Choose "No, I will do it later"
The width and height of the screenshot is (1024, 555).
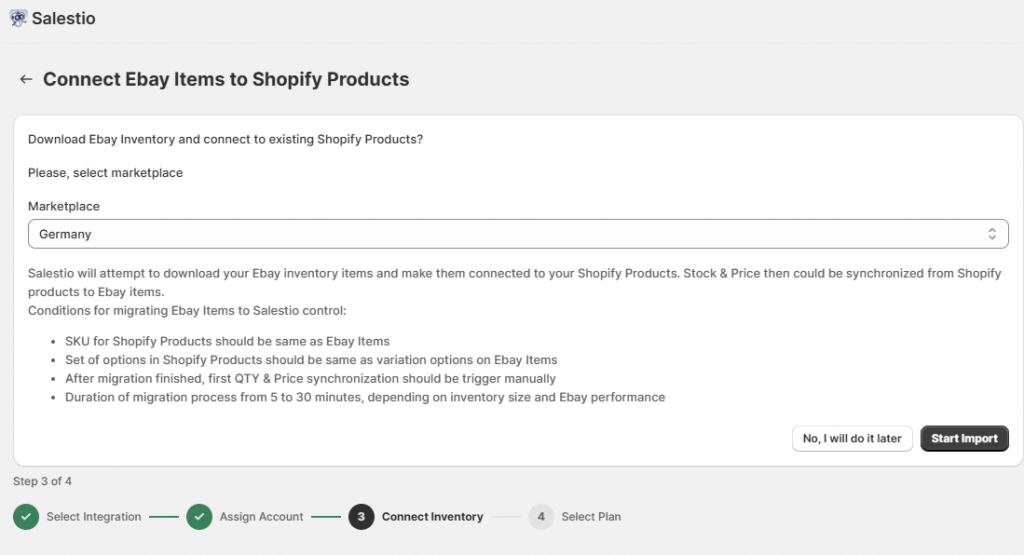click(x=852, y=439)
